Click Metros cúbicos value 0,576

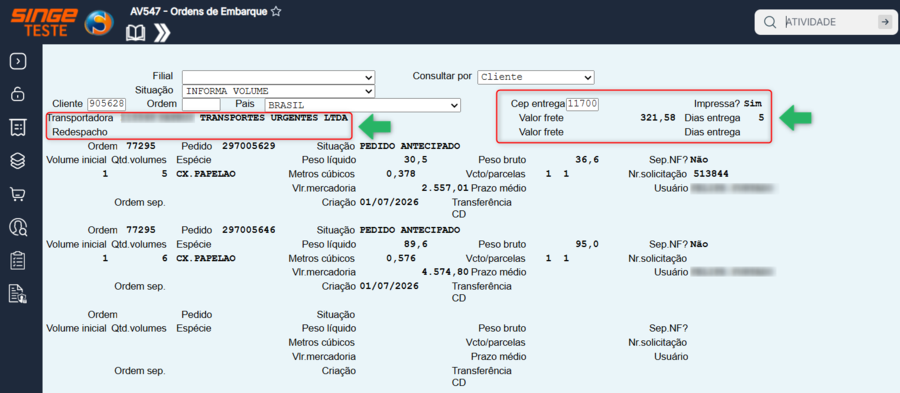(401, 258)
